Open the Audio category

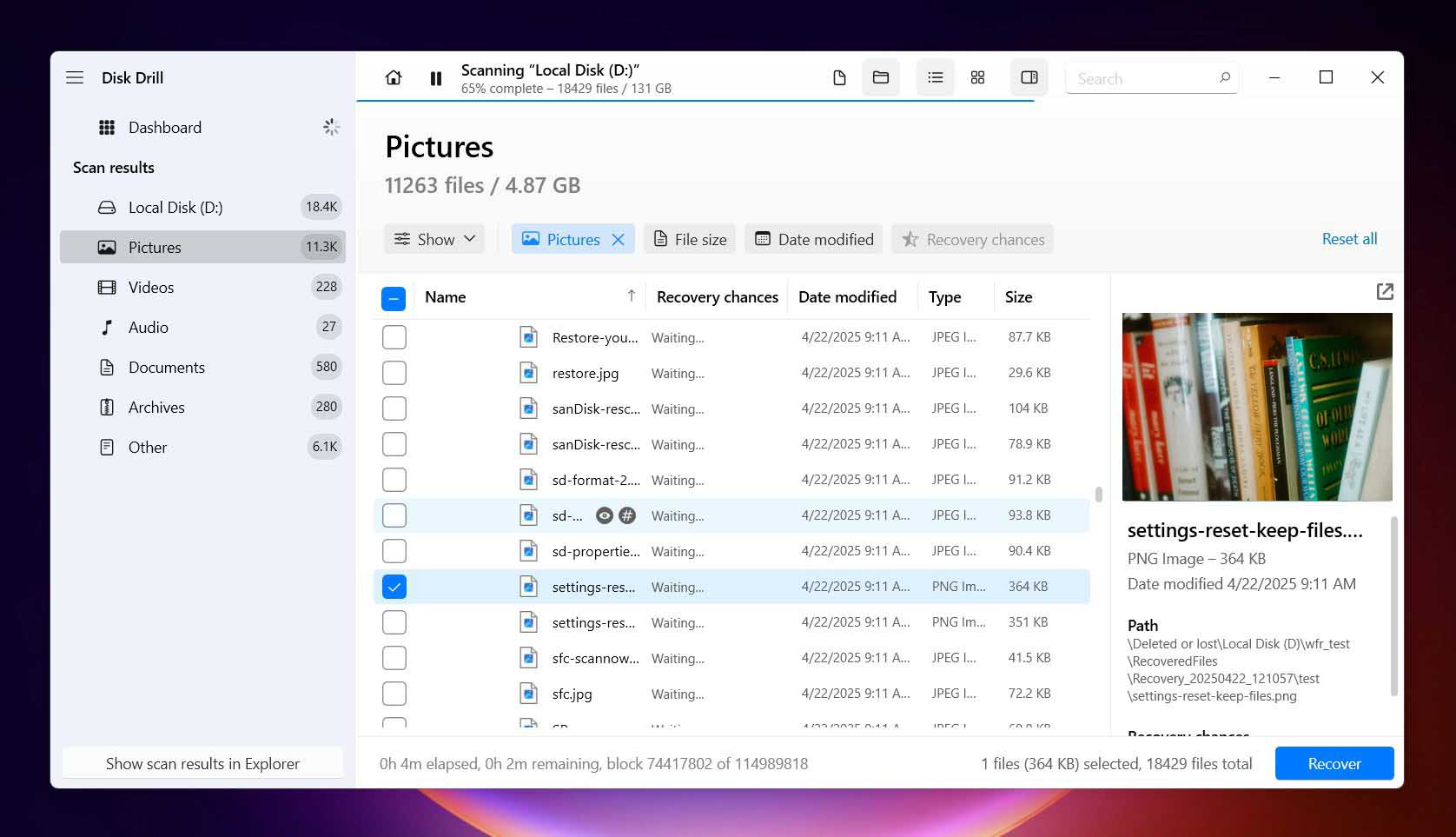[x=202, y=328]
